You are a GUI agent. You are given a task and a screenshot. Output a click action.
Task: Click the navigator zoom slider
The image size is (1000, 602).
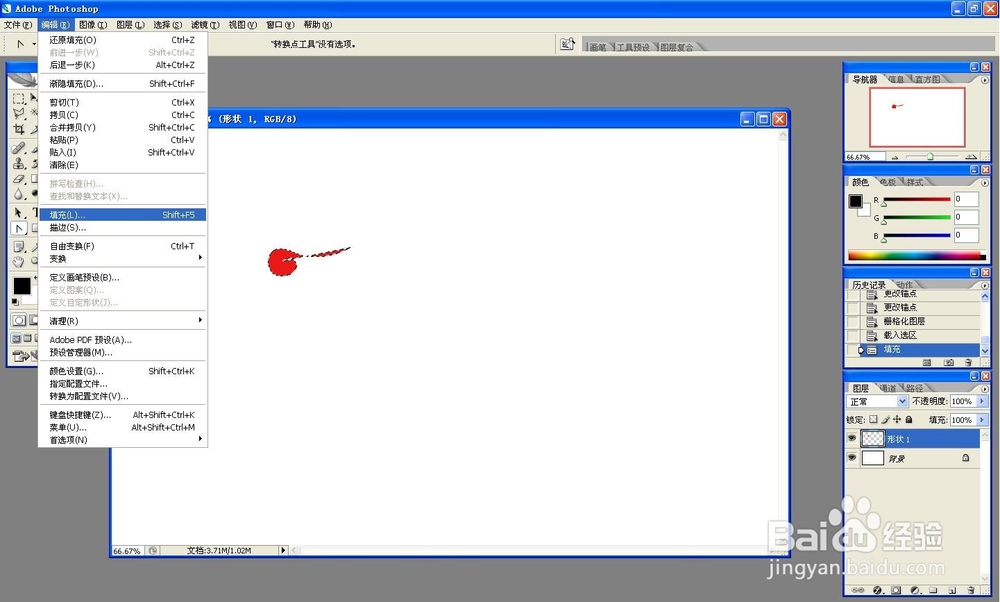(x=931, y=156)
